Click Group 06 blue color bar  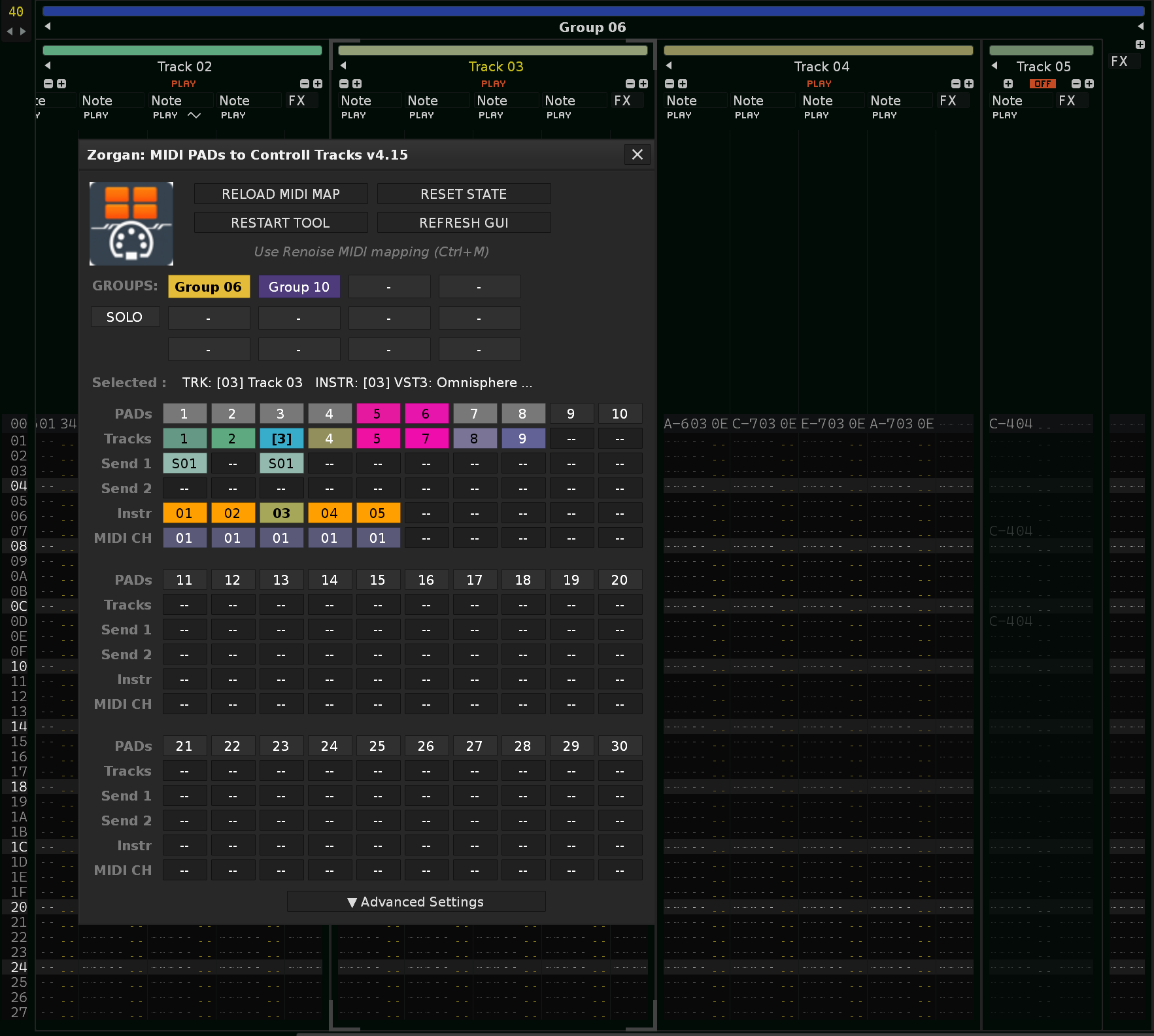coord(593,11)
